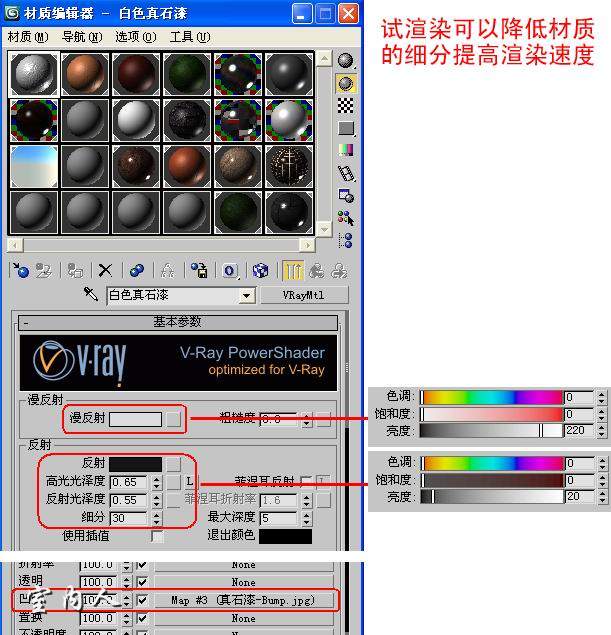
Task: Select the blue sky gradient material sample
Action: click(34, 166)
